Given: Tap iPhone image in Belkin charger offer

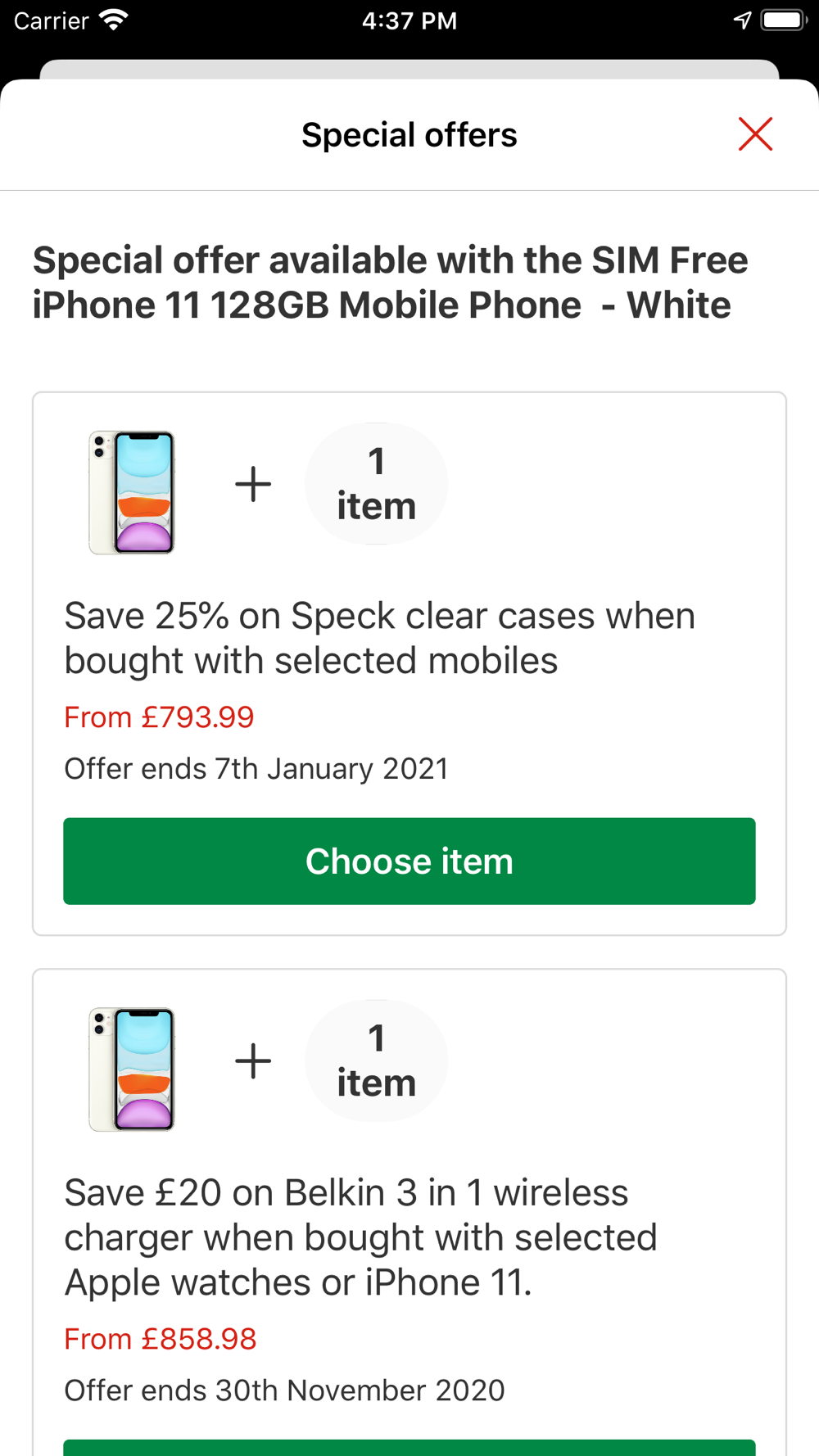Looking at the screenshot, I should click(132, 1069).
